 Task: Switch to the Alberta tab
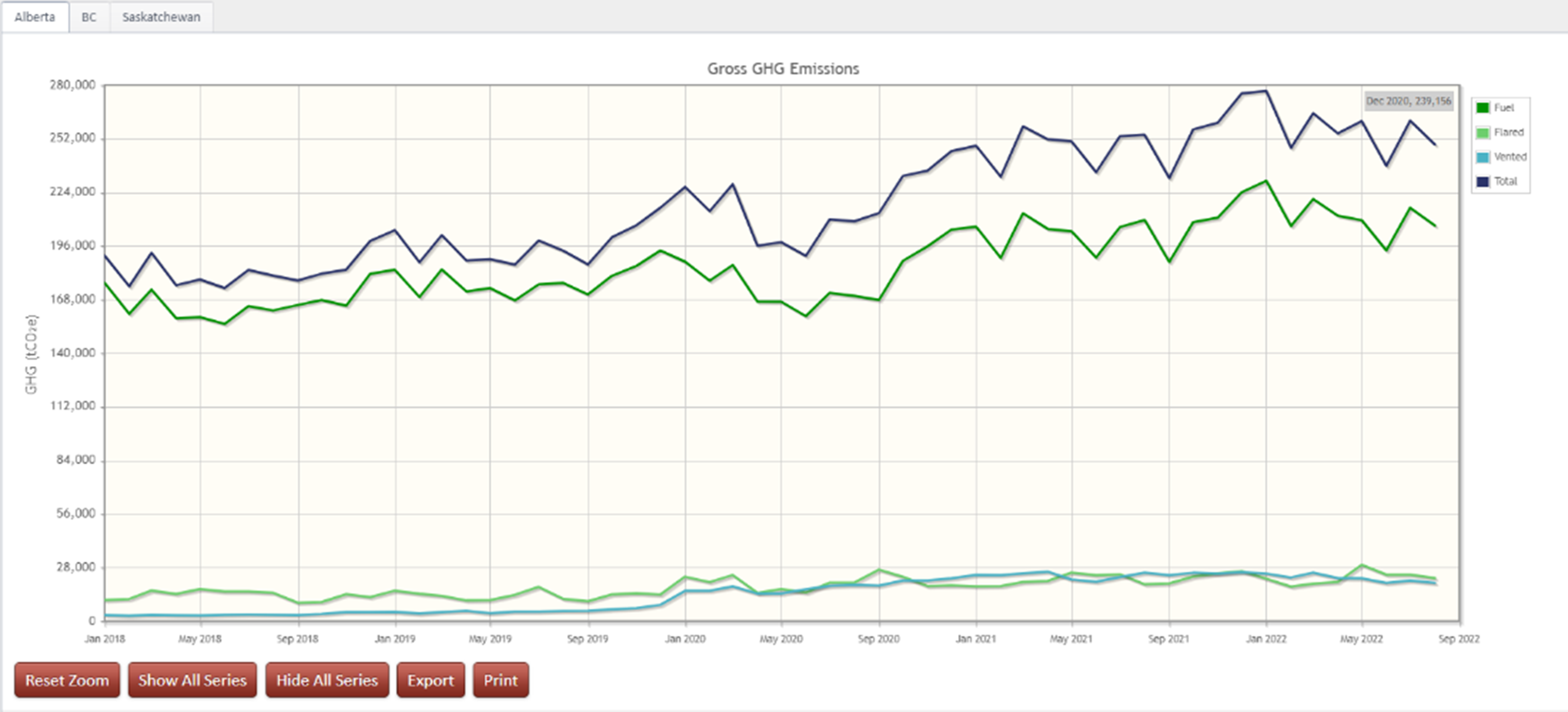pyautogui.click(x=35, y=17)
